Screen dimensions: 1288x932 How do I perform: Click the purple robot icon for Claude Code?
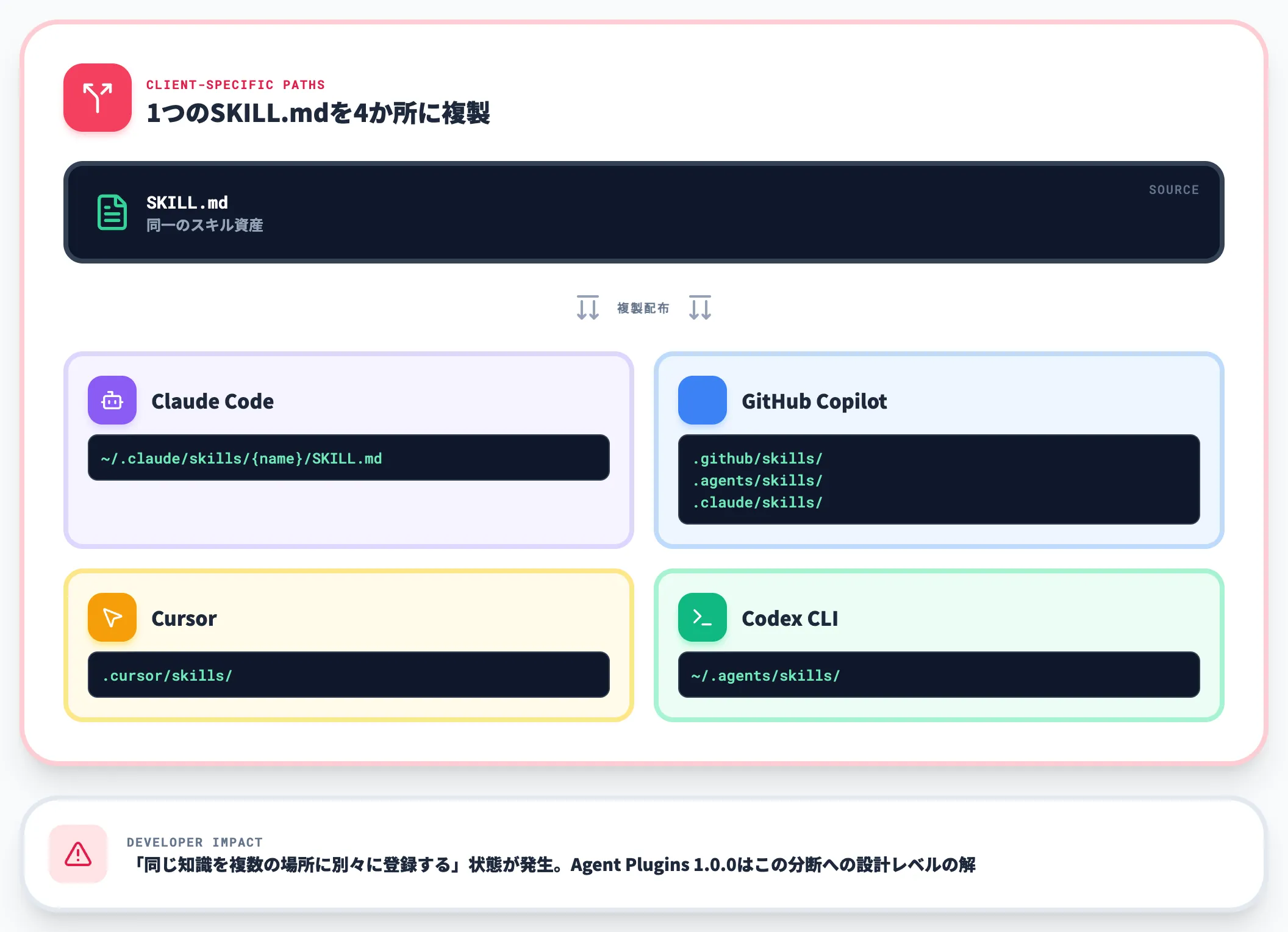coord(112,400)
